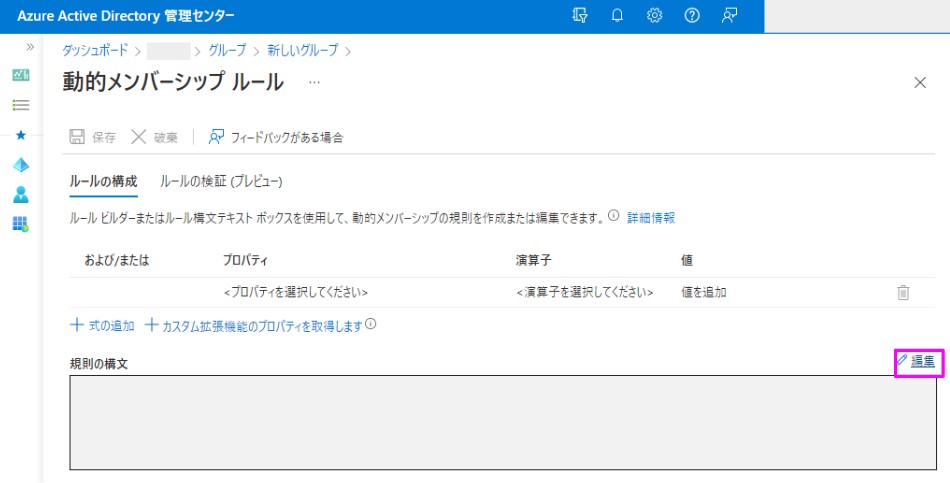Open the dashboard icon in left sidebar
The width and height of the screenshot is (950, 483).
20,76
